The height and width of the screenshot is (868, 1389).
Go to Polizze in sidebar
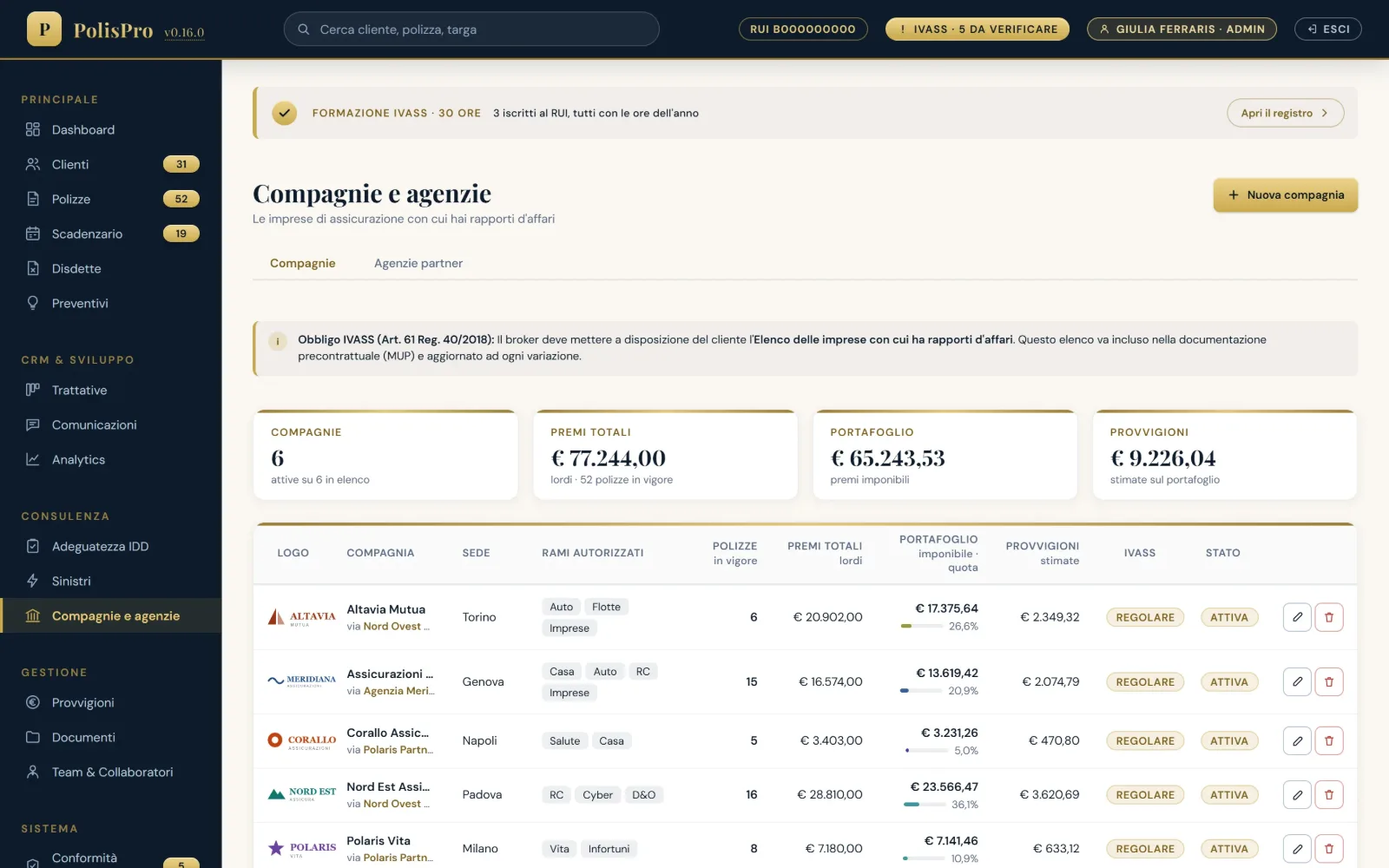click(111, 199)
